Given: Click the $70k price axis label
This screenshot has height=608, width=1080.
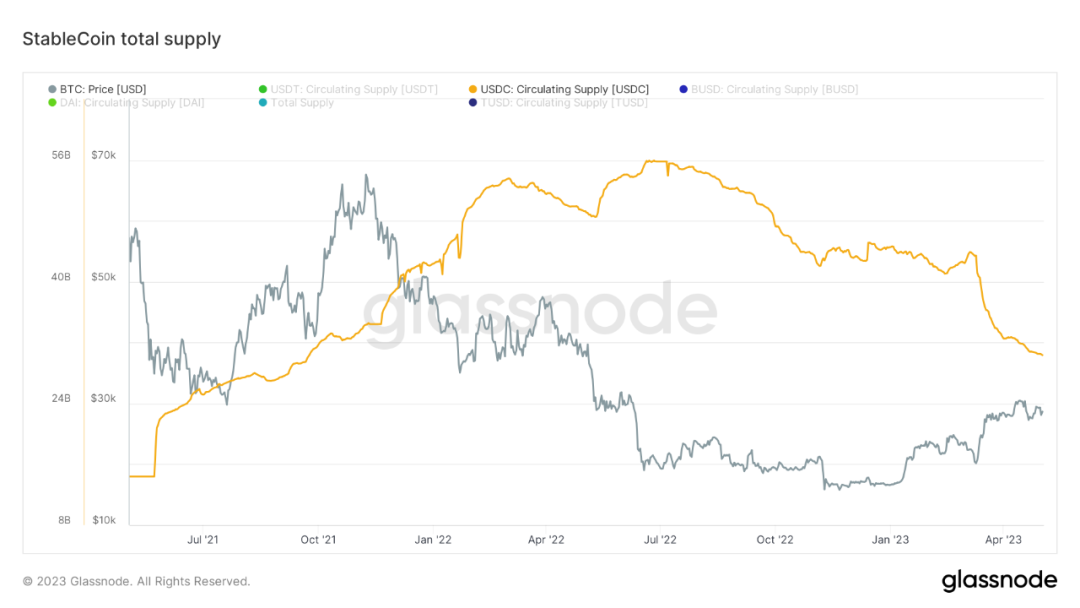Looking at the screenshot, I should pyautogui.click(x=103, y=156).
